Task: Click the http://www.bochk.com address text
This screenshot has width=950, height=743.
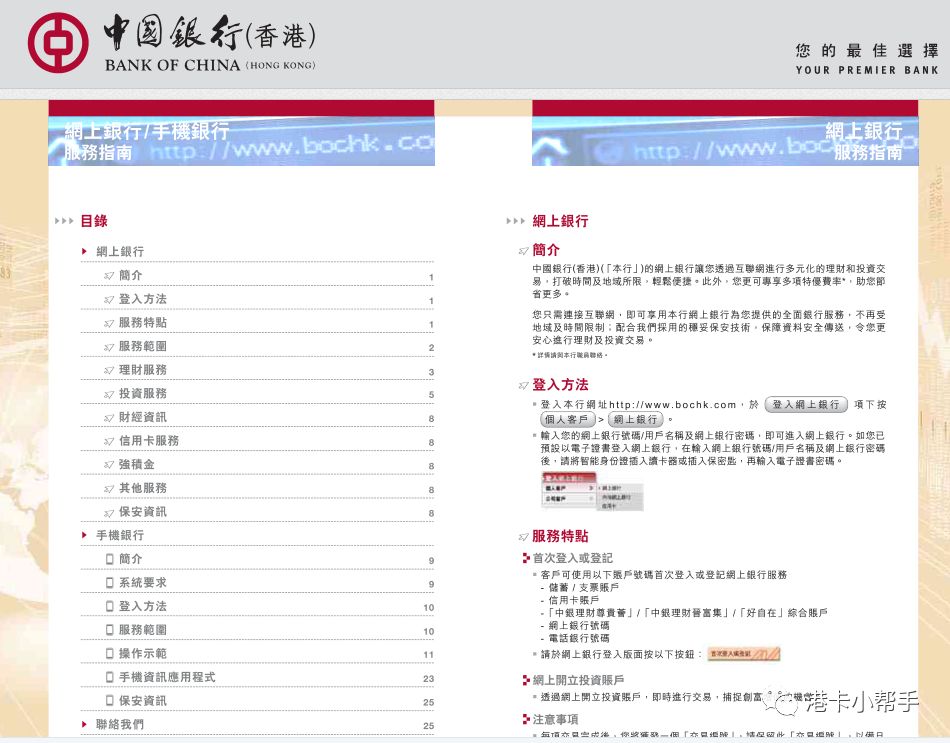Action: tap(673, 405)
